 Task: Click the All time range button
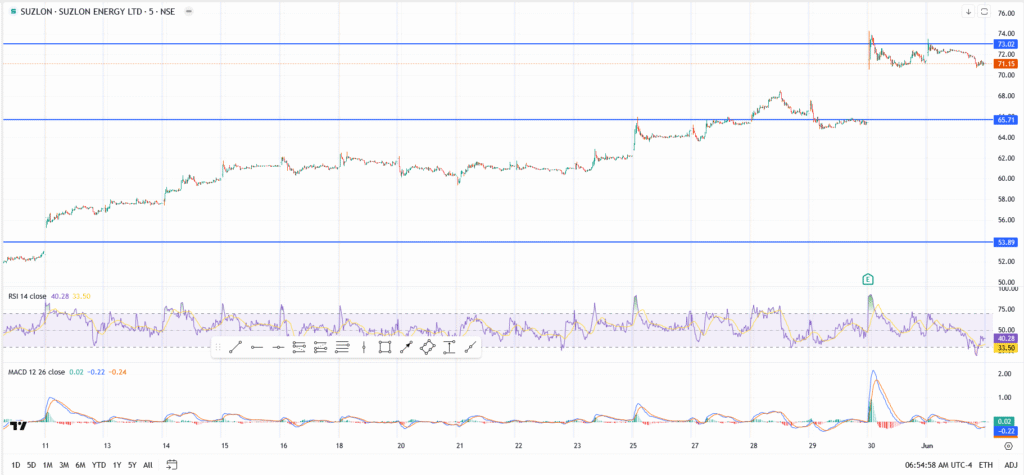tap(149, 465)
